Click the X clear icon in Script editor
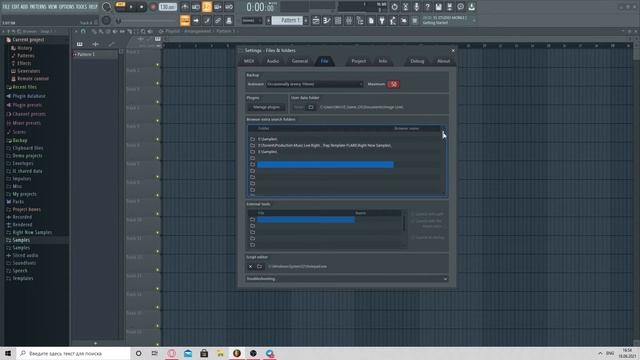Viewport: 640px width, 360px height. pyautogui.click(x=251, y=267)
